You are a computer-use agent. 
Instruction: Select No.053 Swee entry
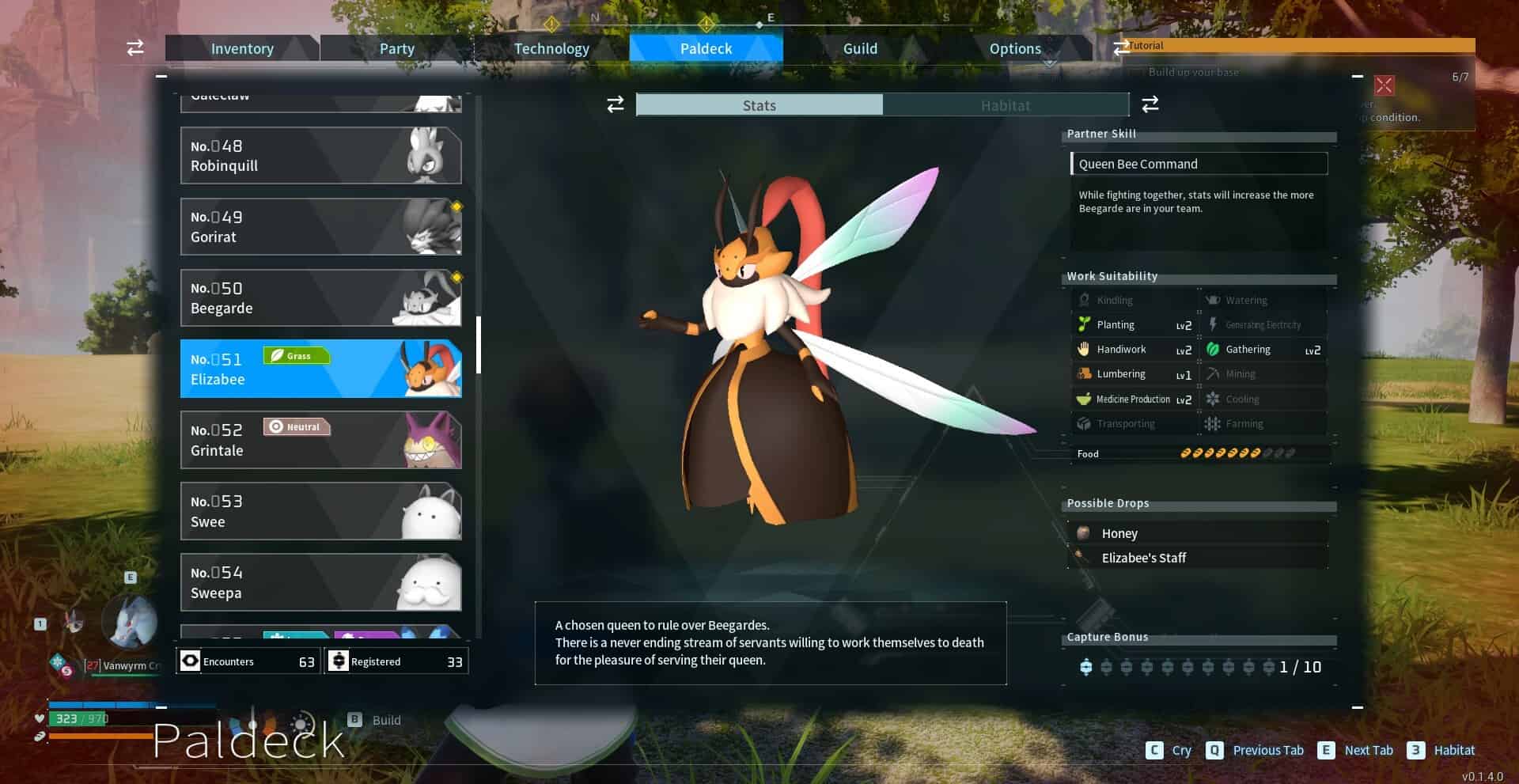pos(320,511)
